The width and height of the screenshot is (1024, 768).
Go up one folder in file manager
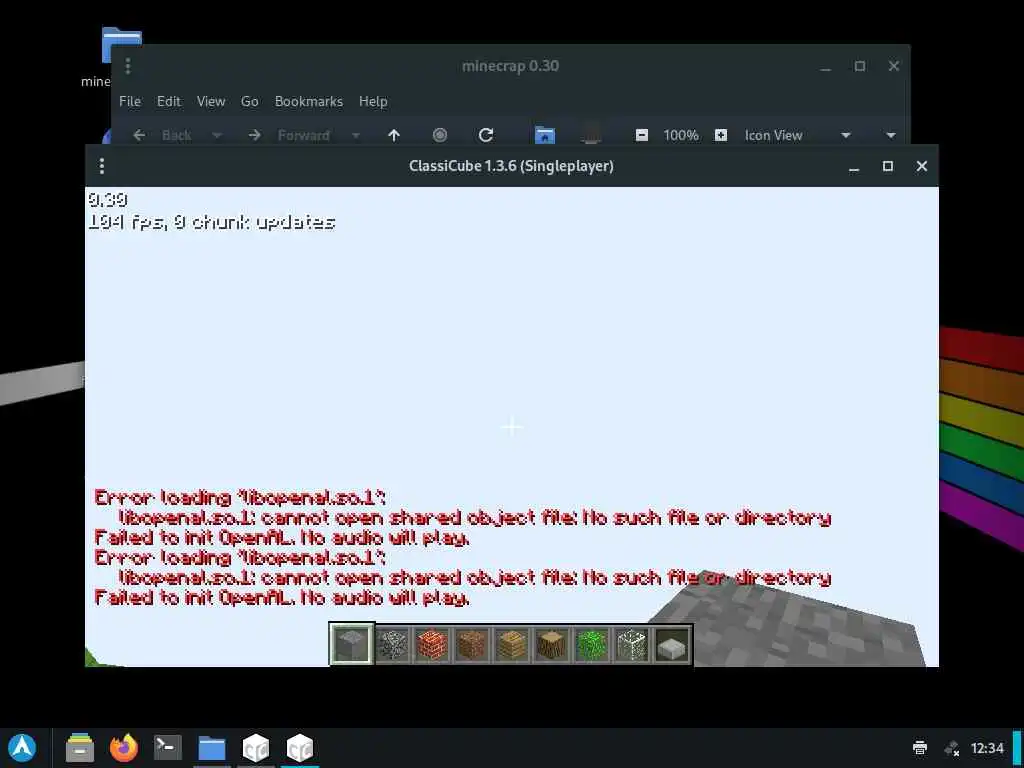pyautogui.click(x=394, y=135)
